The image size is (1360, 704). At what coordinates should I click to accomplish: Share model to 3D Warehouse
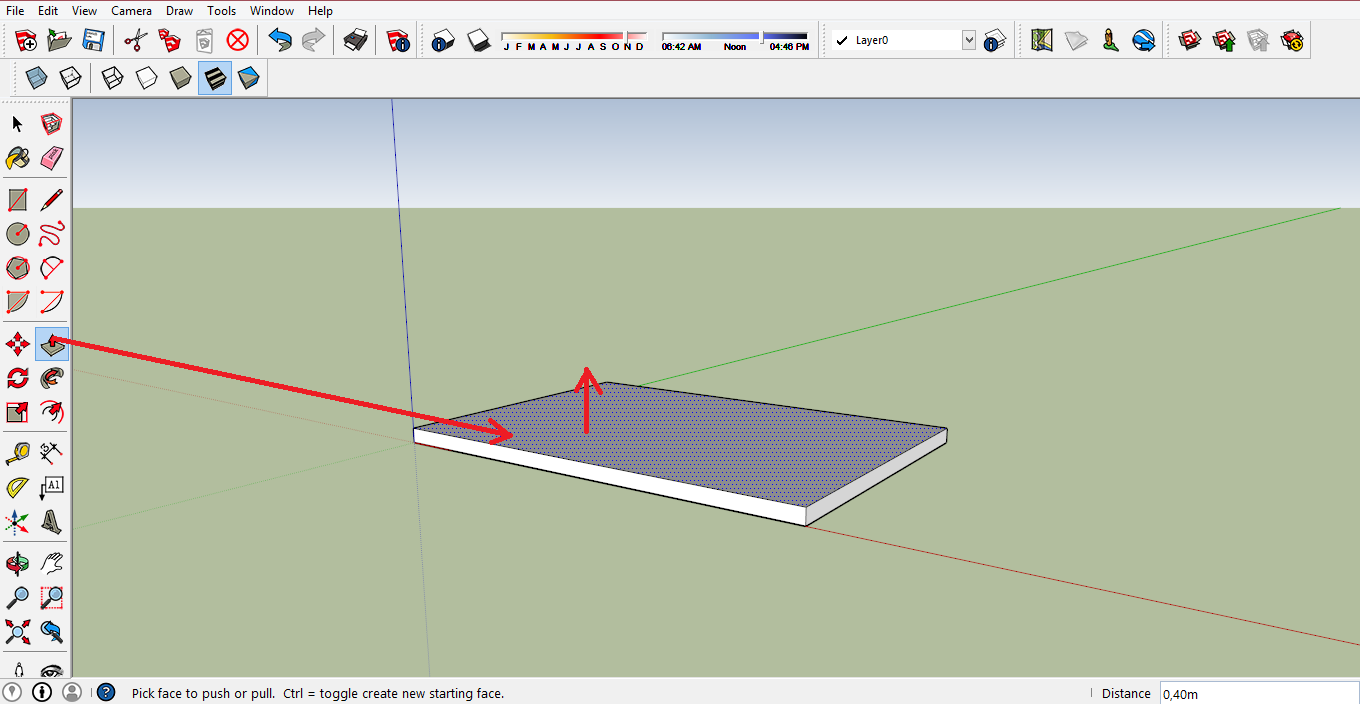coord(1223,40)
